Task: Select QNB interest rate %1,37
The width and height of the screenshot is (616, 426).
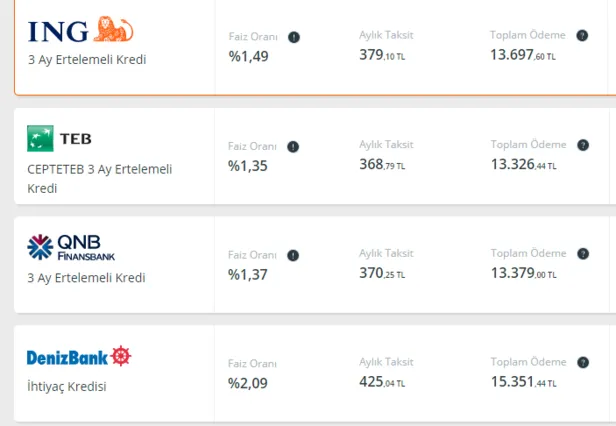Action: pos(248,274)
